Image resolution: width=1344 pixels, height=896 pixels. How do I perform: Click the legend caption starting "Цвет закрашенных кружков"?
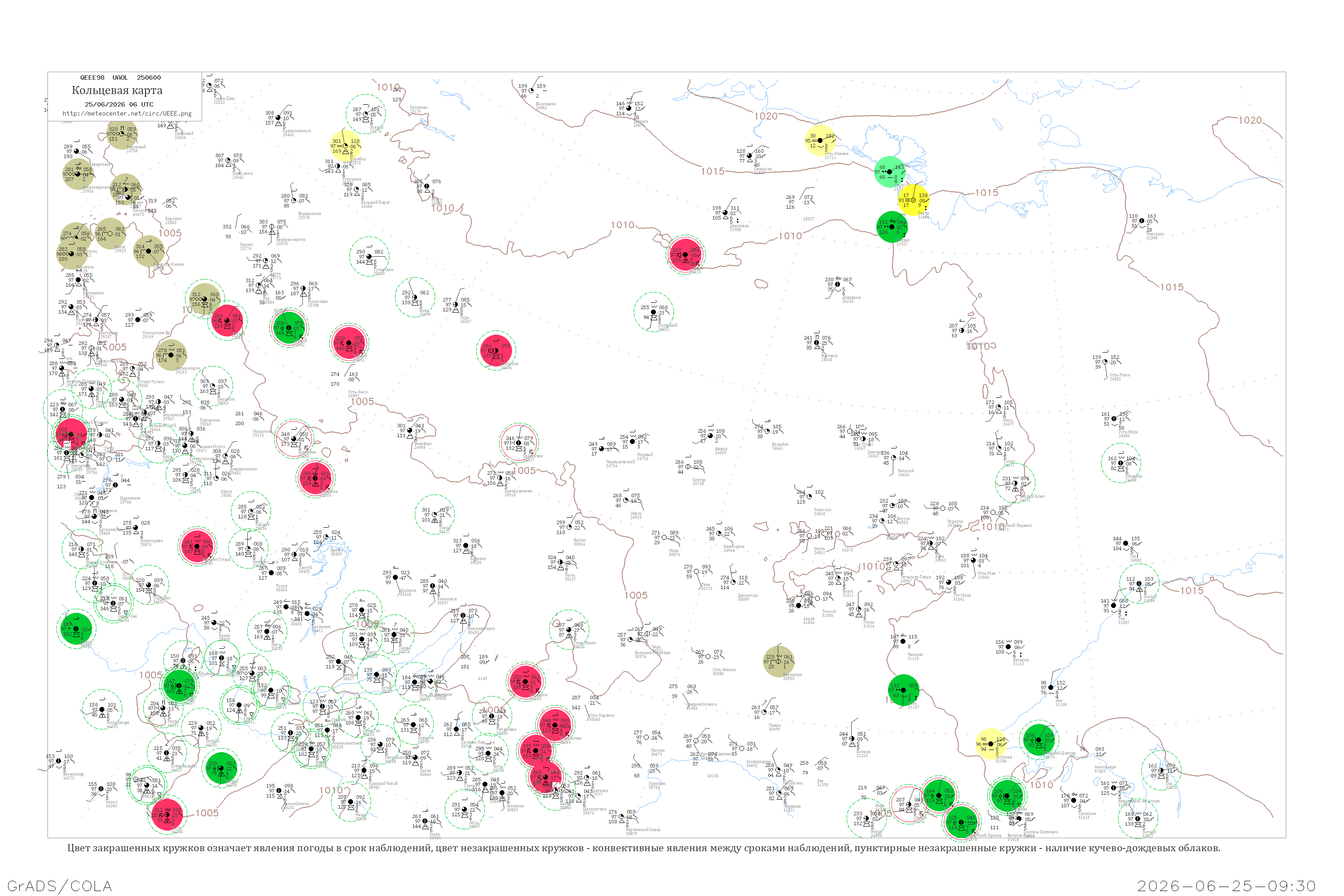point(643,848)
